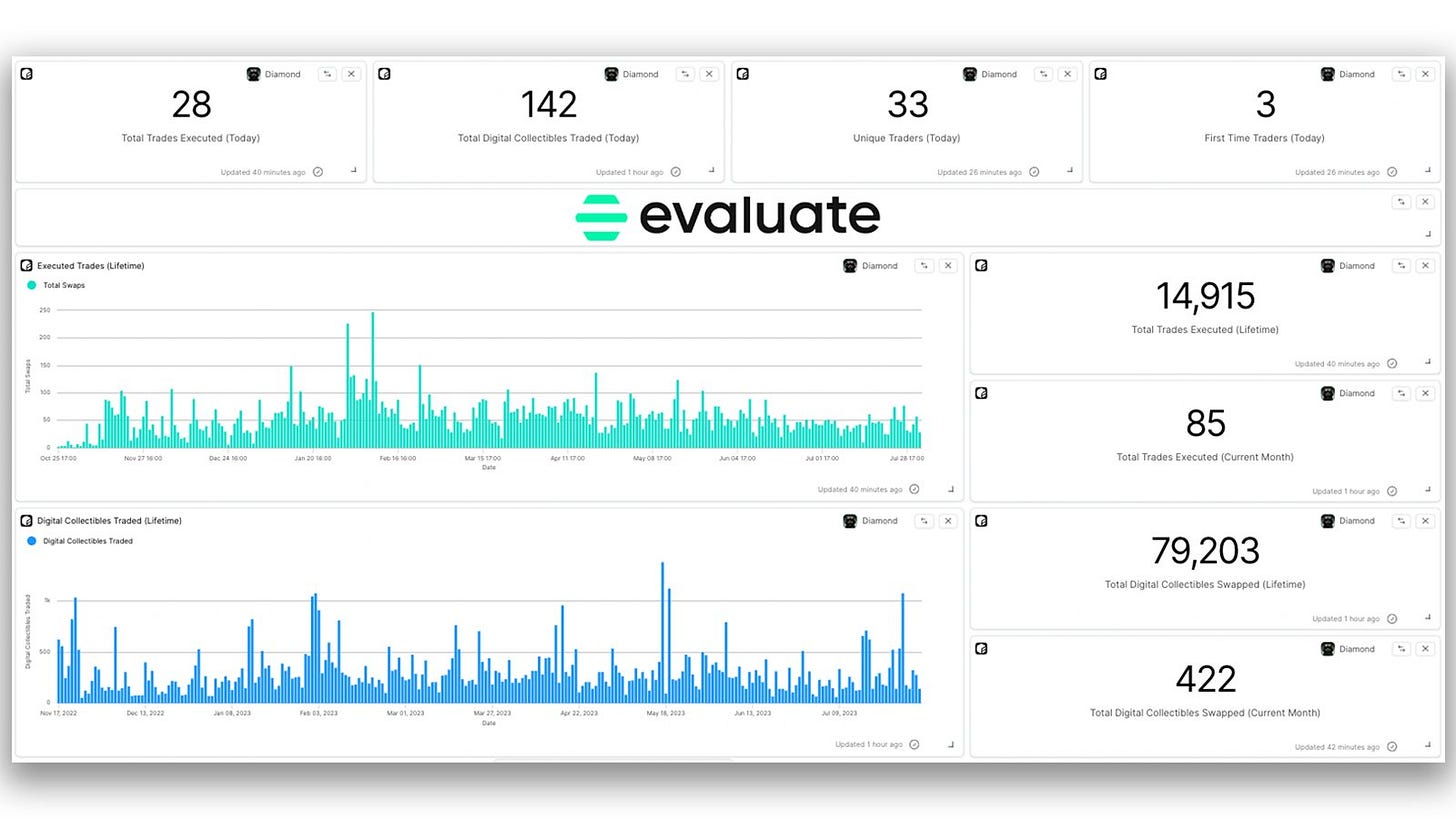This screenshot has width=1456, height=819.
Task: Click update check icon on Executed Trades chart
Action: coord(914,490)
